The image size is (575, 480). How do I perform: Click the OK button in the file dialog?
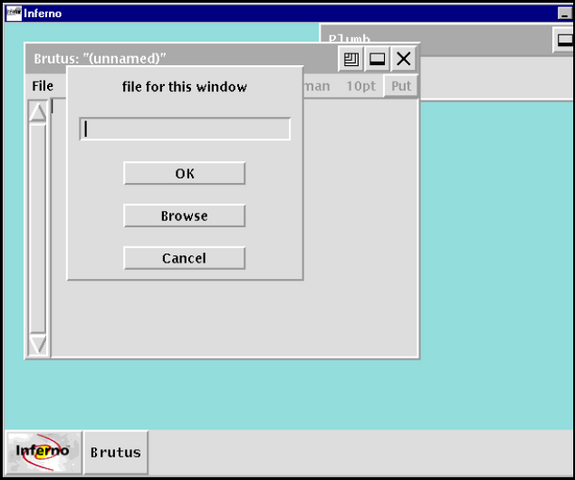[184, 173]
